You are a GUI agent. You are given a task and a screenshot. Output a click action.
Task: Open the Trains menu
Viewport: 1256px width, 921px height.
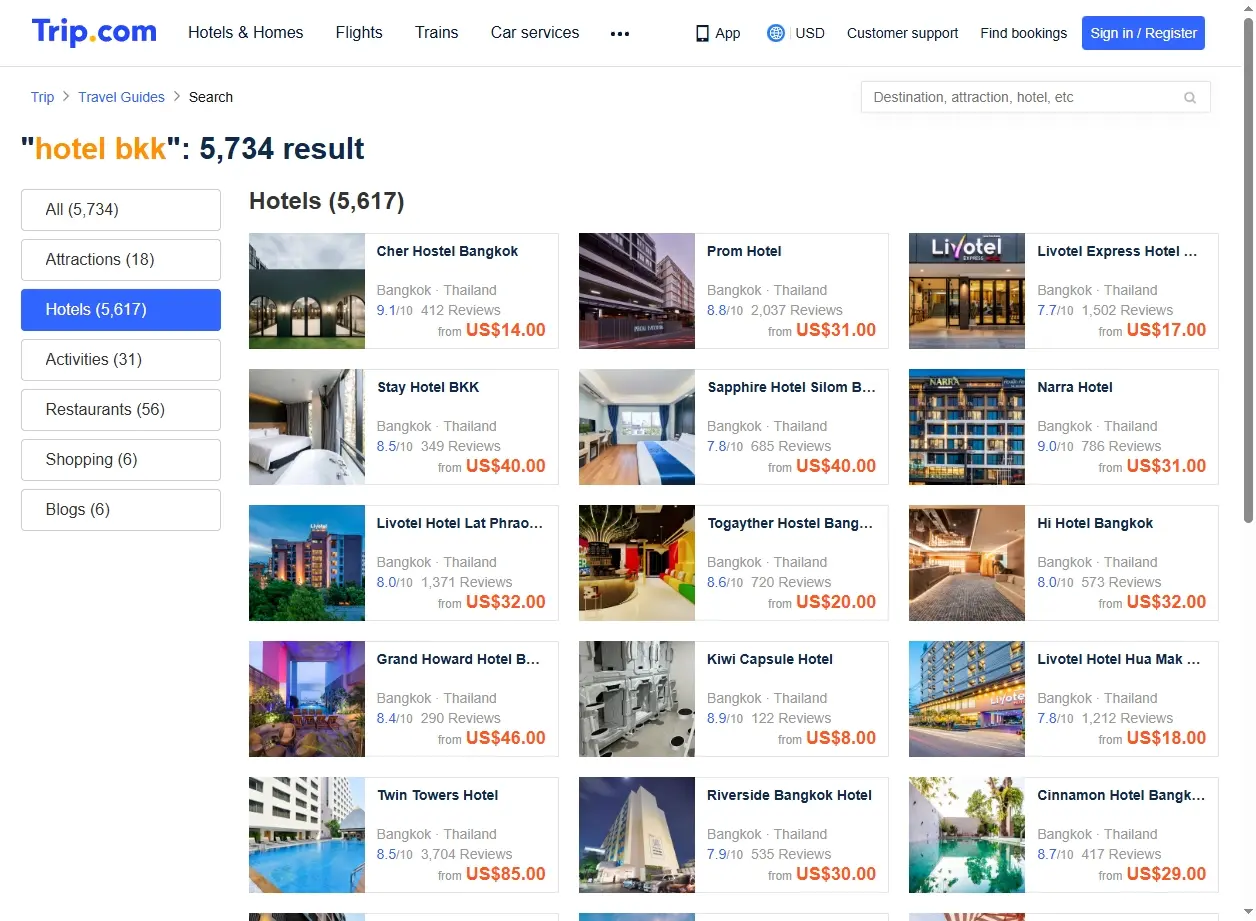tap(437, 32)
